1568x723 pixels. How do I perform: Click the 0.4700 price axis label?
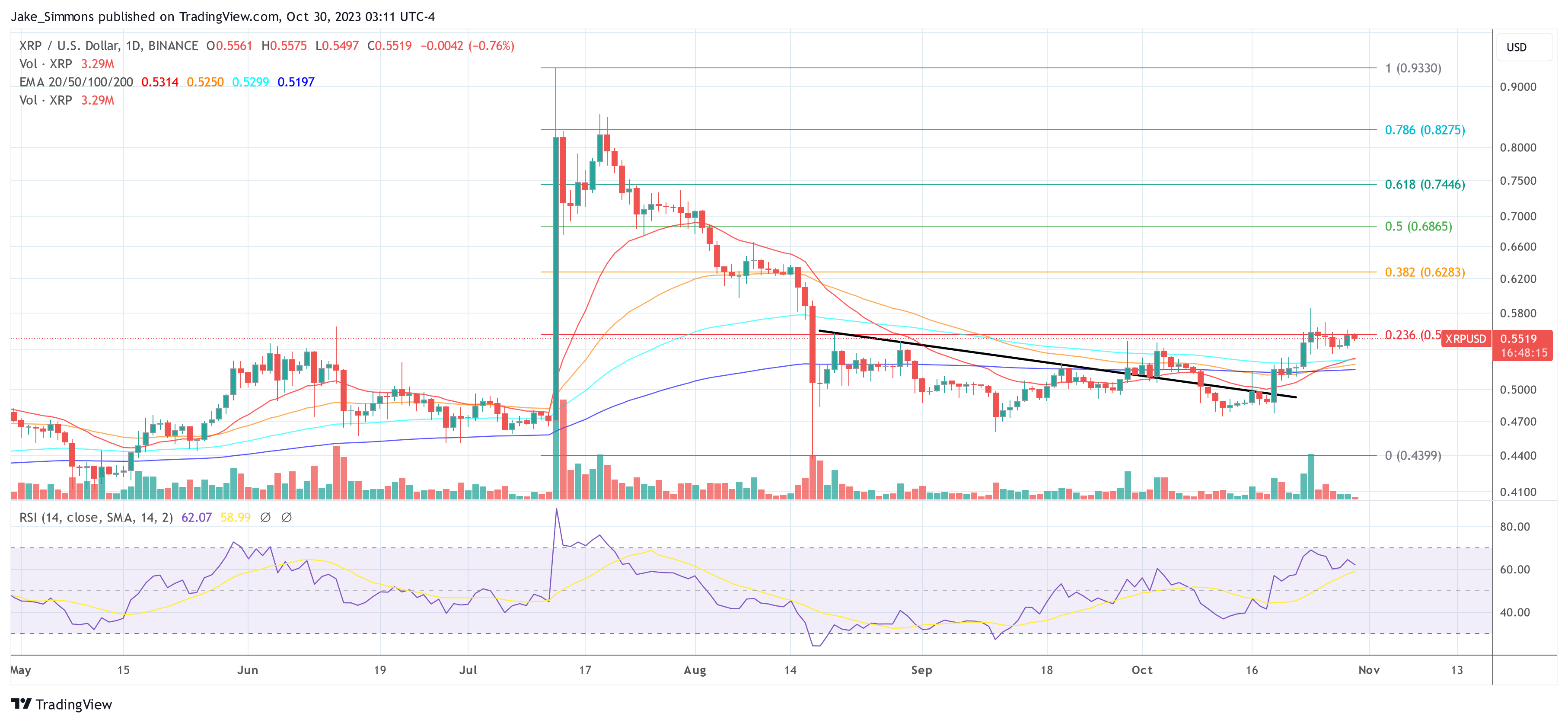pyautogui.click(x=1517, y=422)
